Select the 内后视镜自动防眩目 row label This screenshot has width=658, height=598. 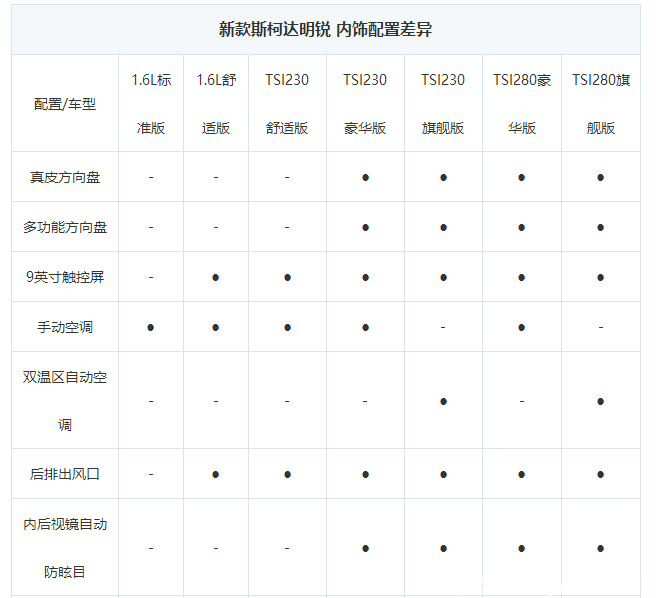point(65,548)
